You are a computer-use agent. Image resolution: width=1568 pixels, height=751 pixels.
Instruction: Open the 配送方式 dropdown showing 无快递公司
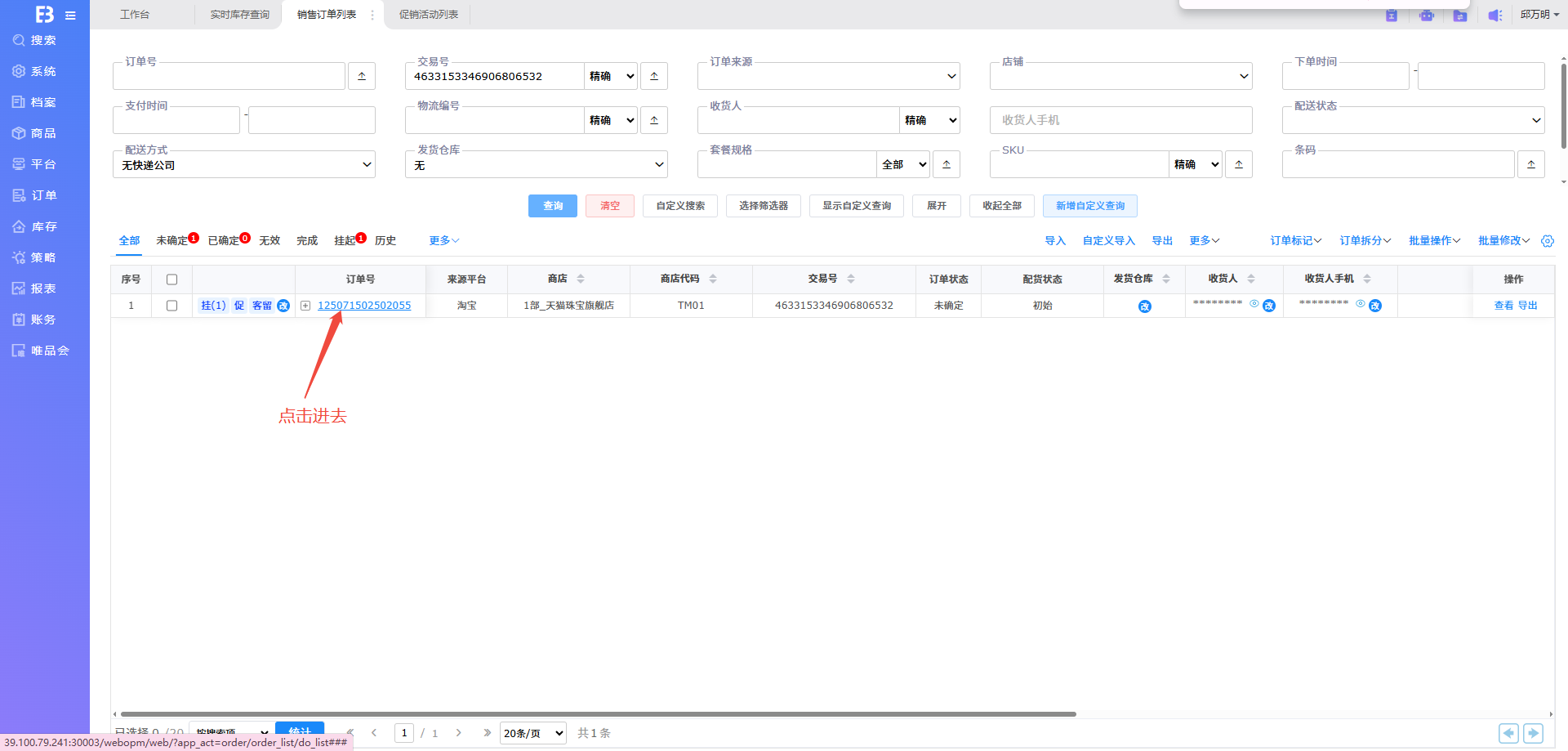click(x=243, y=165)
